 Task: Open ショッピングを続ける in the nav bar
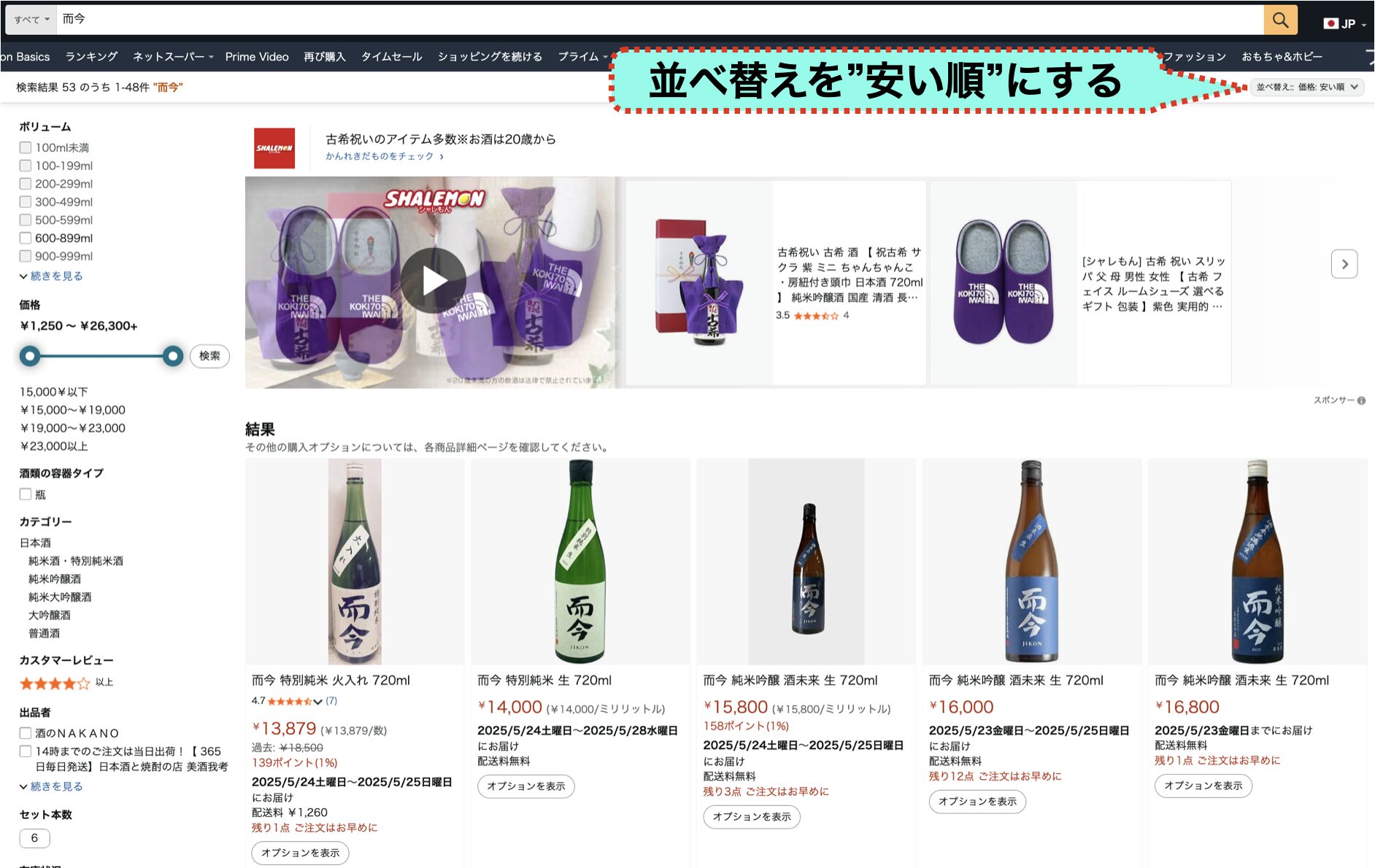(x=490, y=57)
